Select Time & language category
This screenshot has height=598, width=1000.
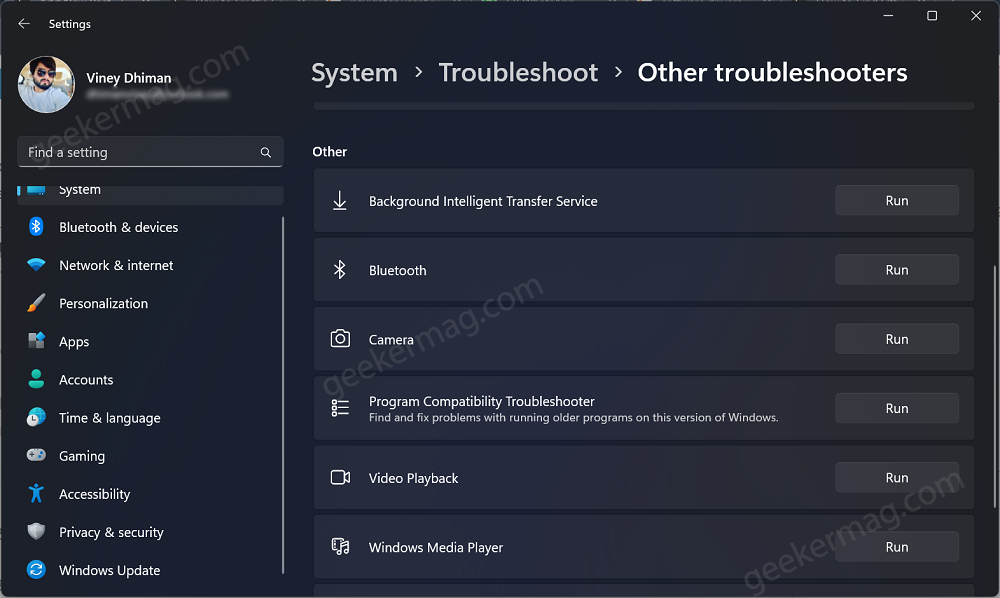(151, 418)
